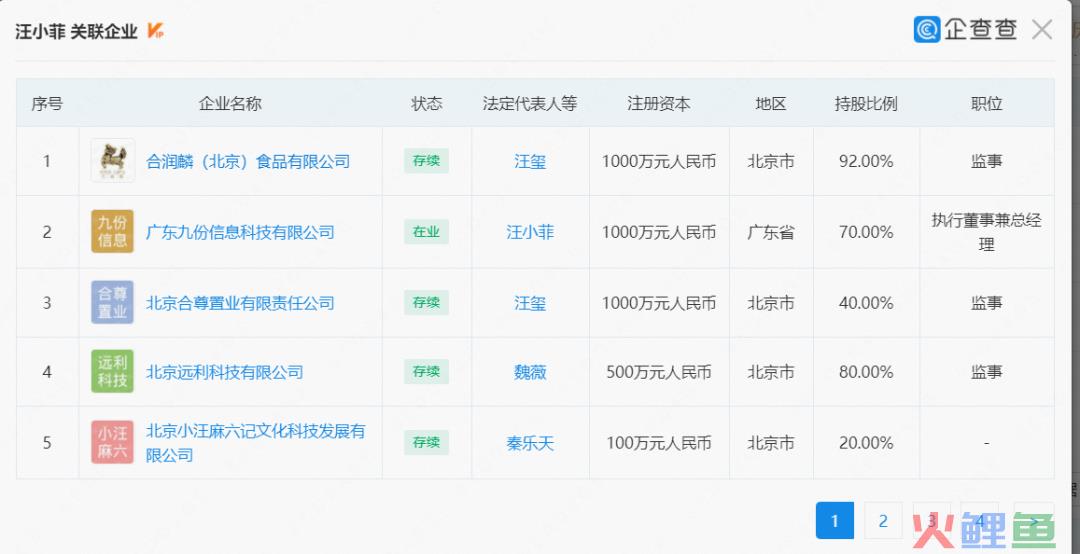Image resolution: width=1080 pixels, height=554 pixels.
Task: Click the 存续 status tag for 北京合尊置业
Action: point(426,302)
